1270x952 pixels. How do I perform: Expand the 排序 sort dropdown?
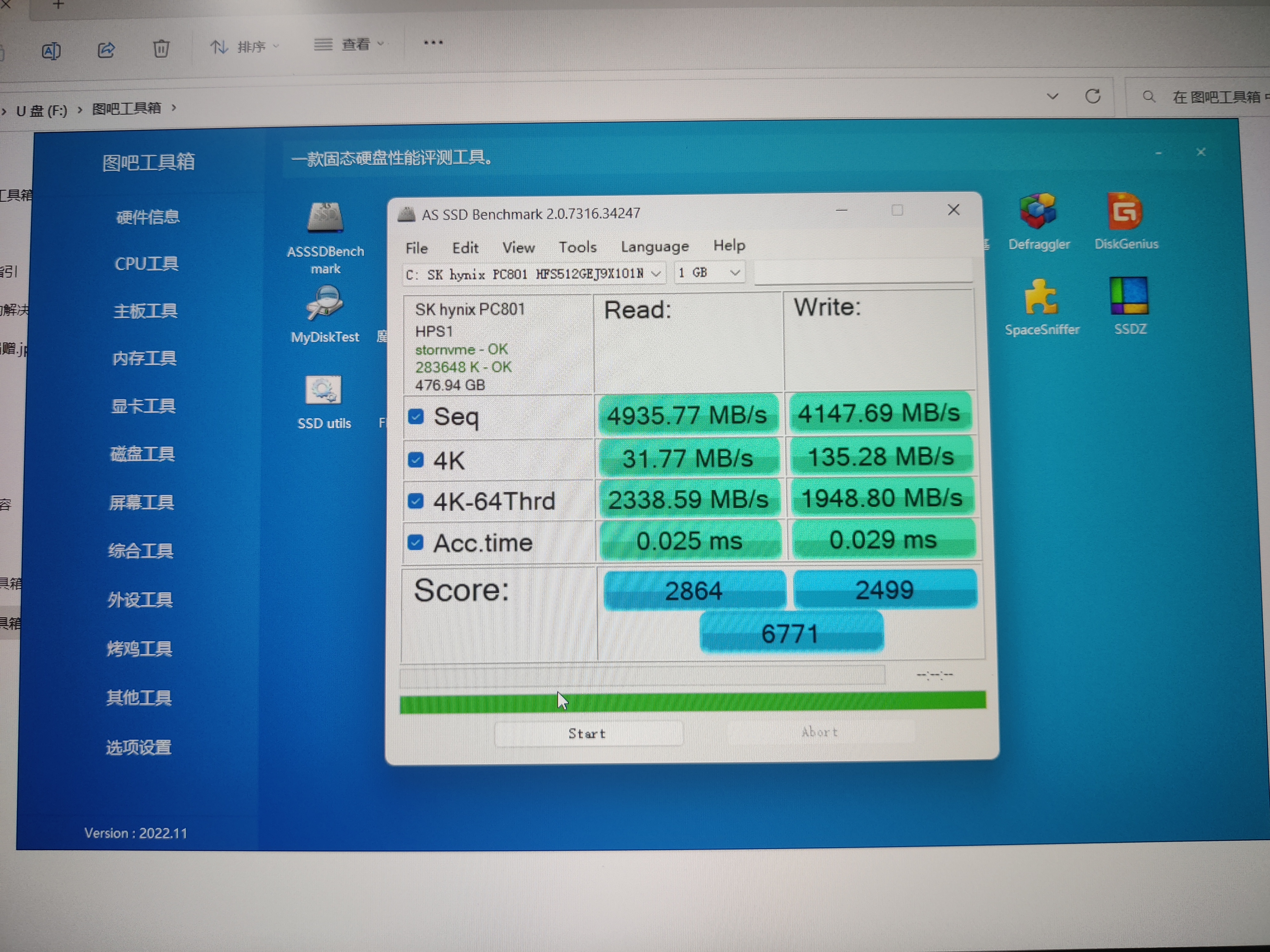point(276,46)
